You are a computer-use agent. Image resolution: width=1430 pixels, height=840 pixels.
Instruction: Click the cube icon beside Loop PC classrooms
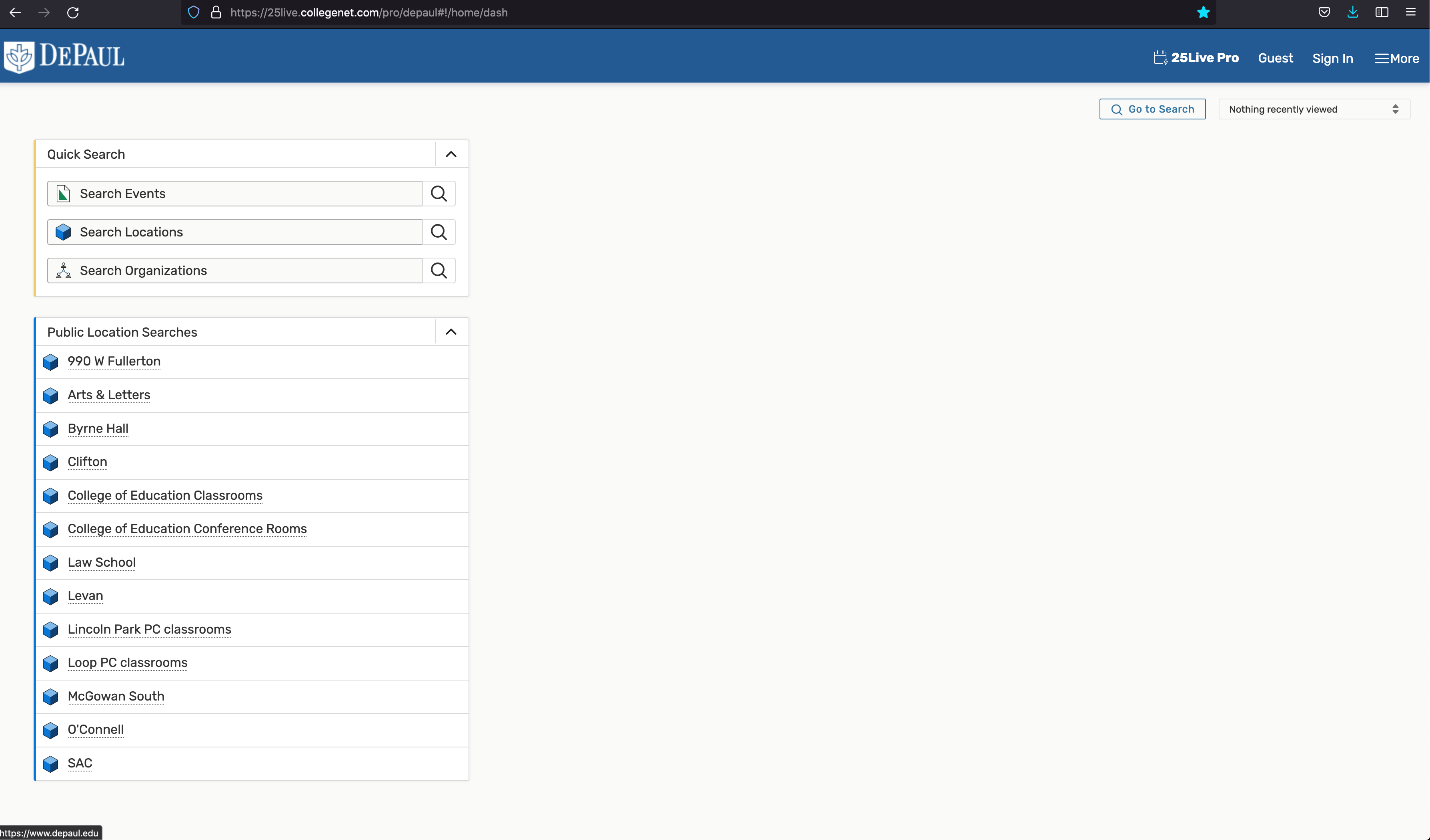[x=51, y=664]
